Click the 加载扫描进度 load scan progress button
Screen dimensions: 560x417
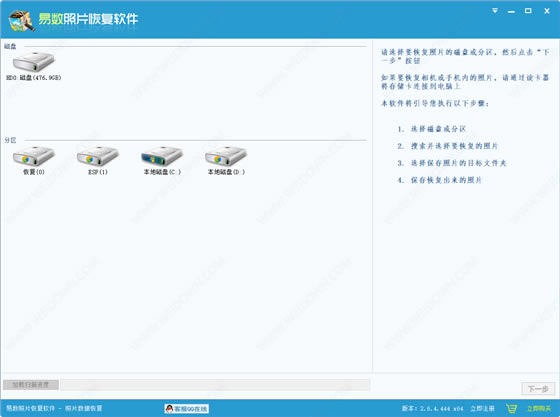pyautogui.click(x=31, y=385)
